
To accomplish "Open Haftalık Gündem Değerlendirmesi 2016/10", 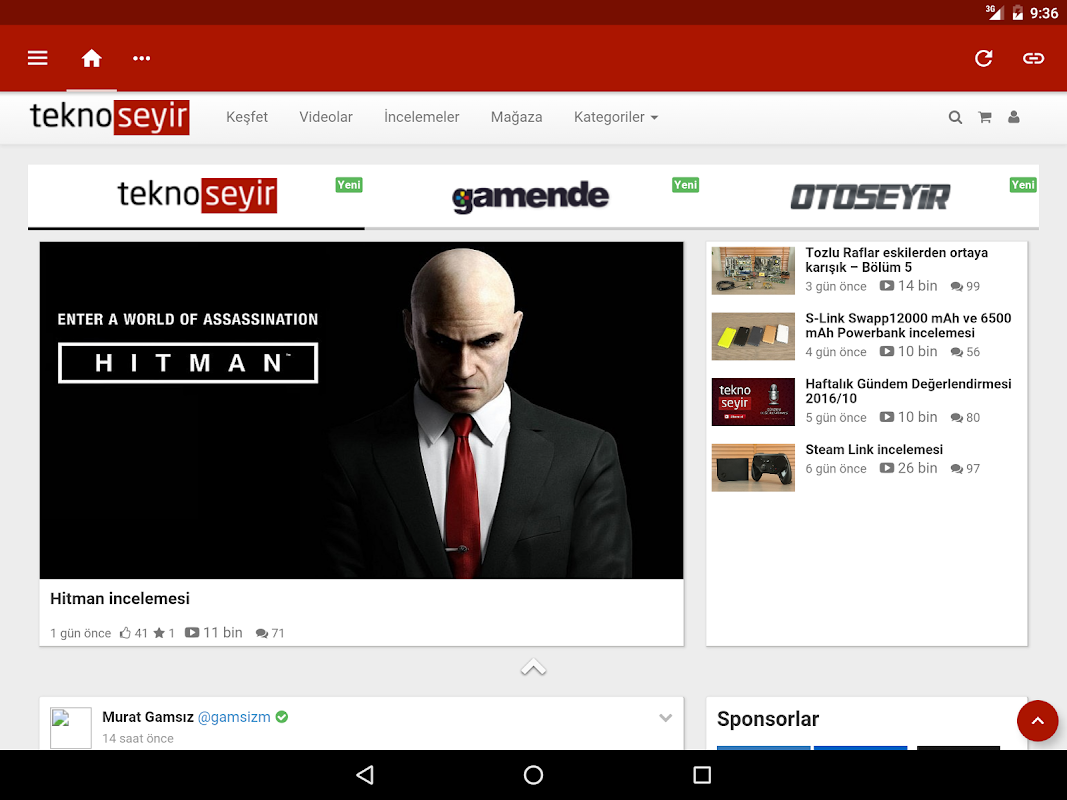I will (908, 391).
